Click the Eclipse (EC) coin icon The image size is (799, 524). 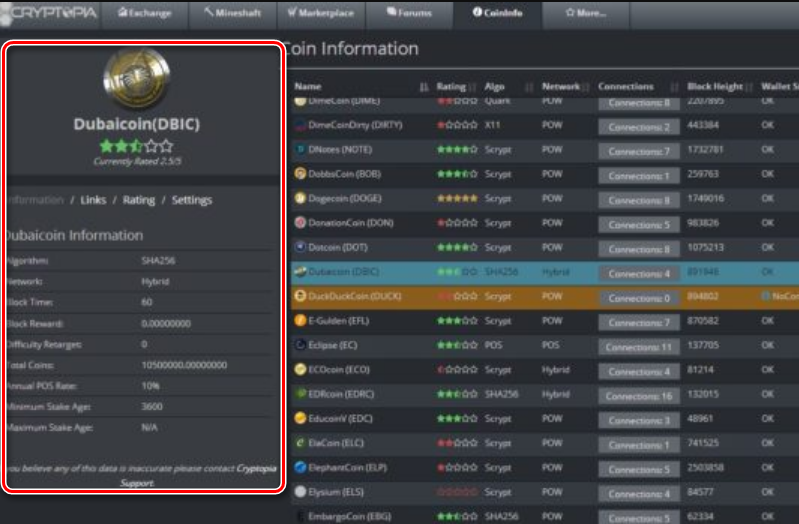coord(300,345)
